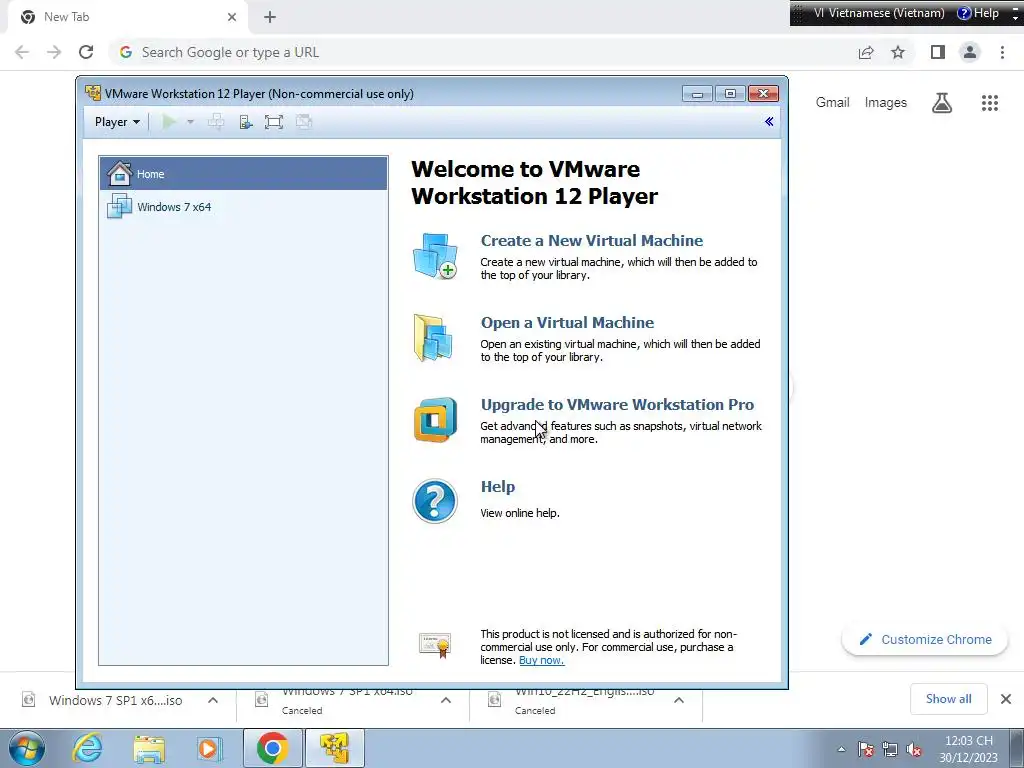Show hidden system tray icons
The image size is (1024, 768).
point(842,750)
